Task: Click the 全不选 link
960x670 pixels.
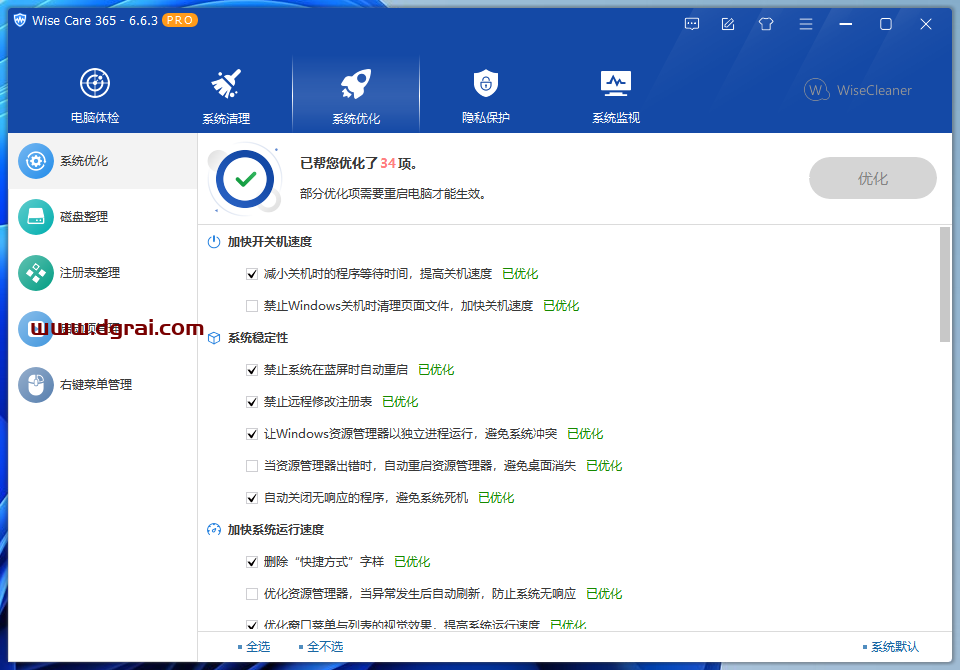Action: [325, 647]
